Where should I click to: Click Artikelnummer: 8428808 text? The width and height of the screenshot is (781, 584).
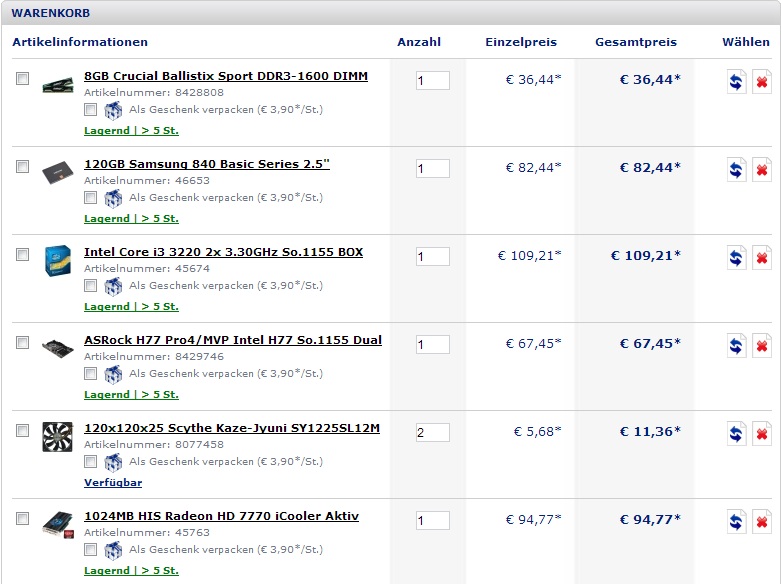click(x=154, y=93)
